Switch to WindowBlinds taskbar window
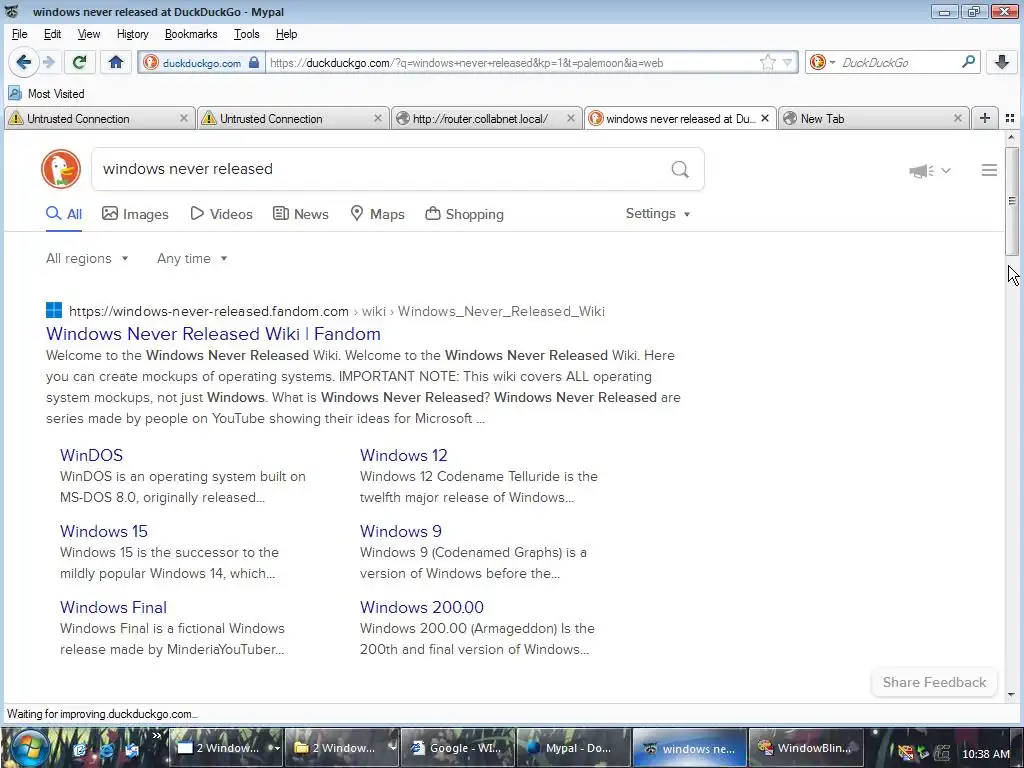 [x=805, y=748]
